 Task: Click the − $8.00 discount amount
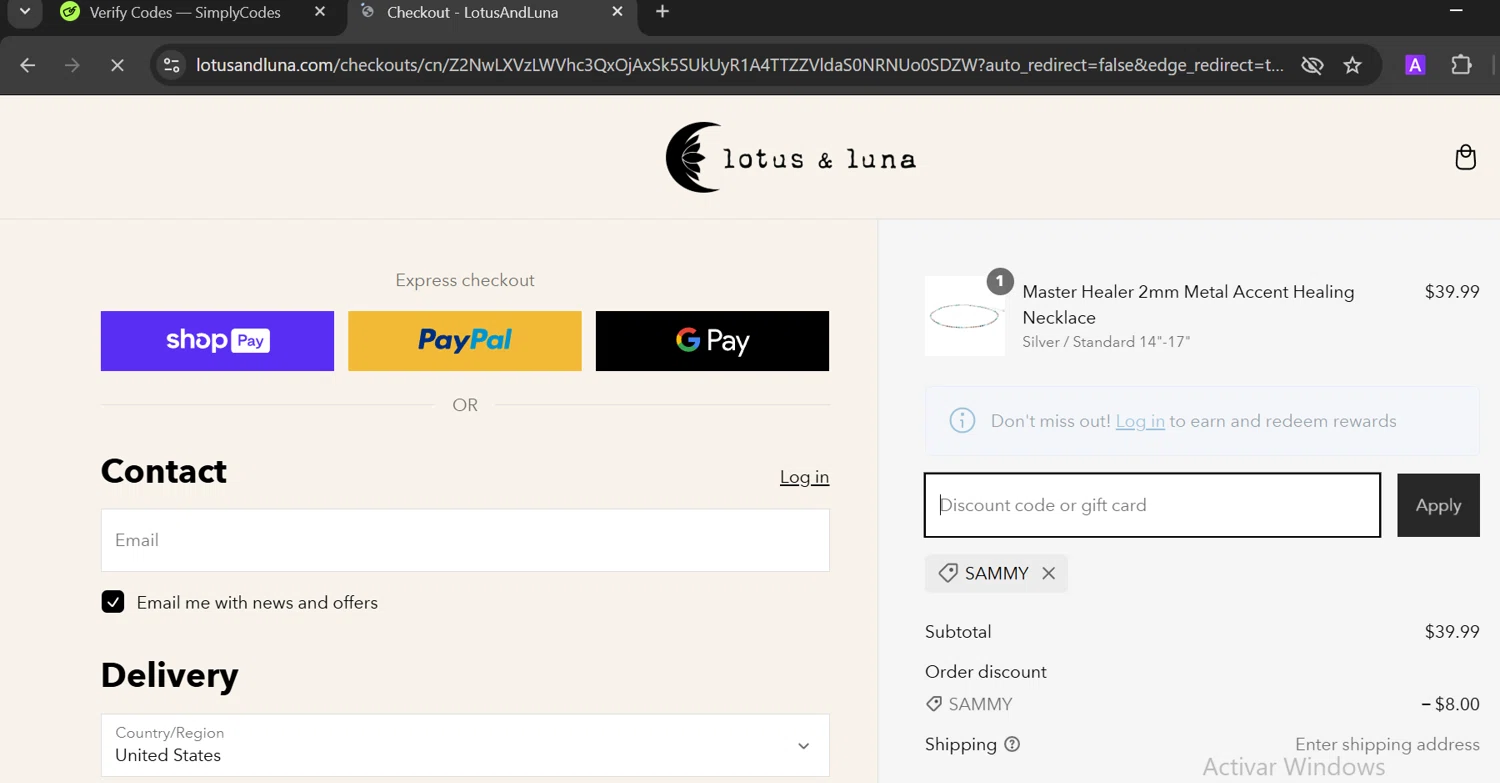point(1450,704)
